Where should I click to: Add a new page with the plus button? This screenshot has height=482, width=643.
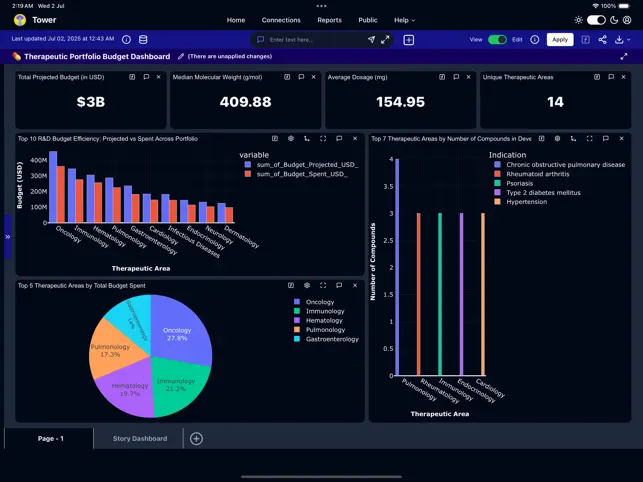[196, 439]
